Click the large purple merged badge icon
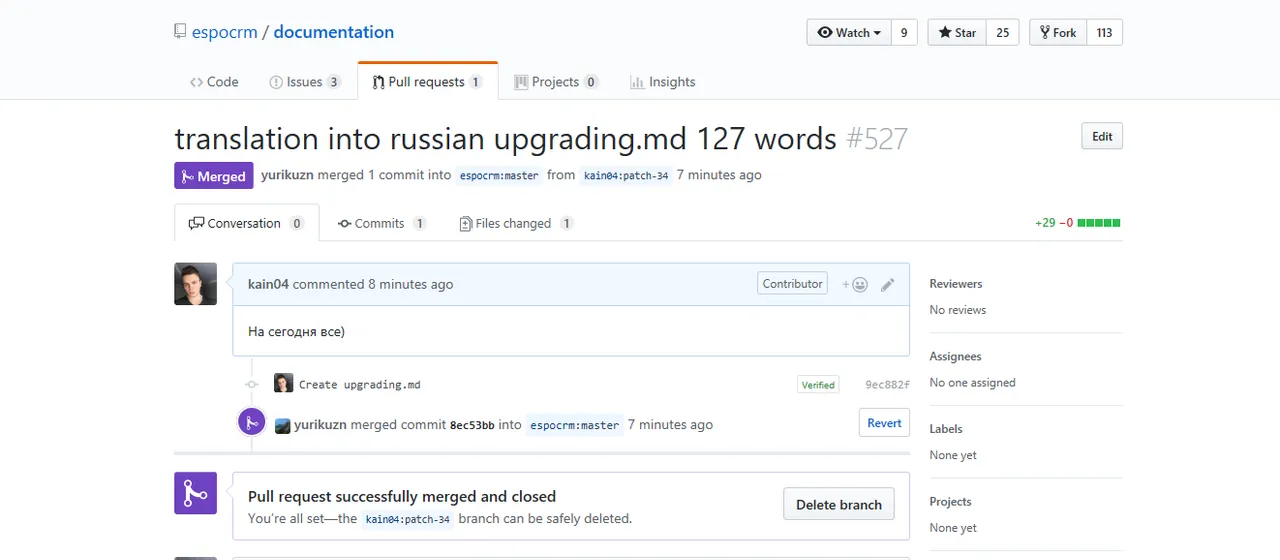 (x=196, y=493)
